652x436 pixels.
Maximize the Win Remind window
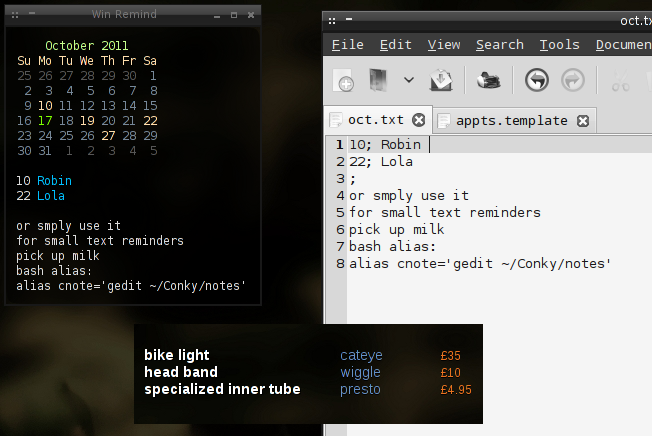coord(234,15)
